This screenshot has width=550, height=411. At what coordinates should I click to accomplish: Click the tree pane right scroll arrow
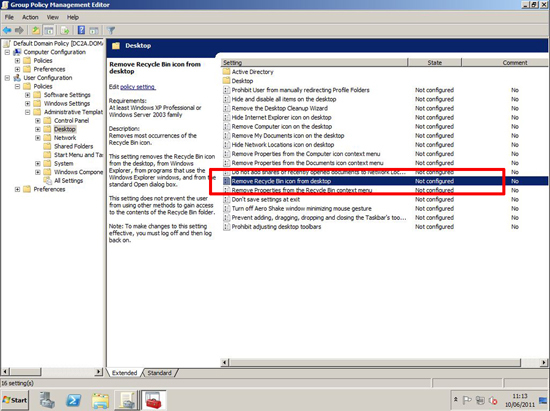coord(99,371)
